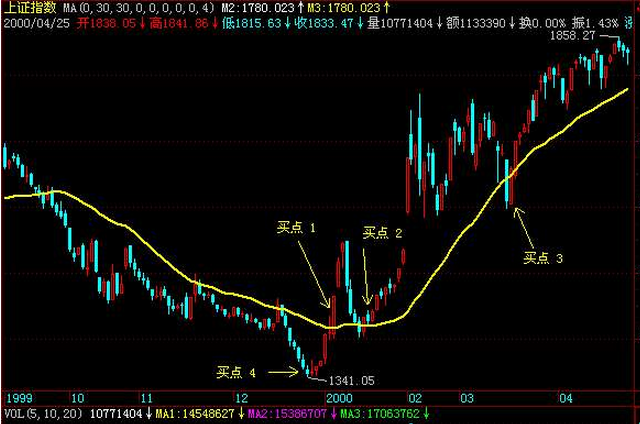Click the yellow MA1:14548627 volume value
Screen dimensions: 640x424
click(x=192, y=412)
